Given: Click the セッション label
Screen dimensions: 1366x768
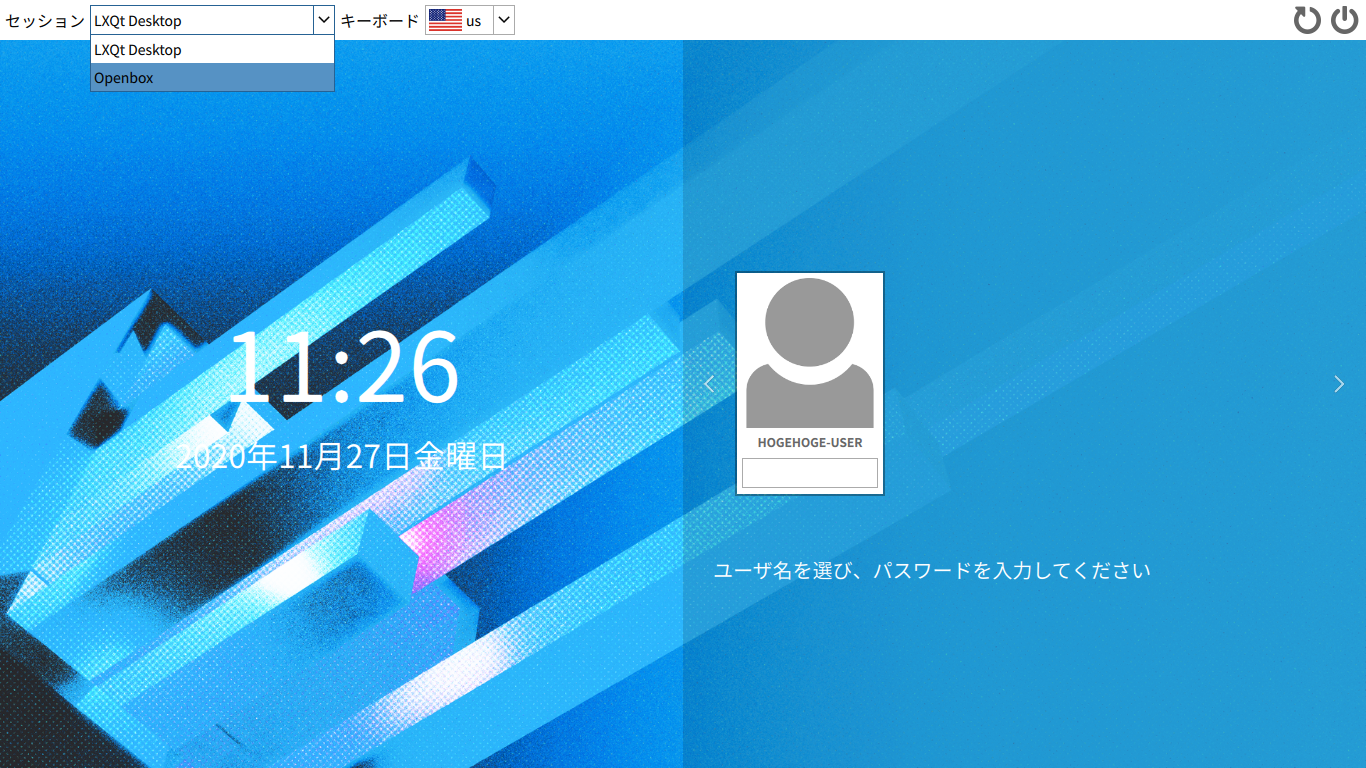Looking at the screenshot, I should [45, 20].
